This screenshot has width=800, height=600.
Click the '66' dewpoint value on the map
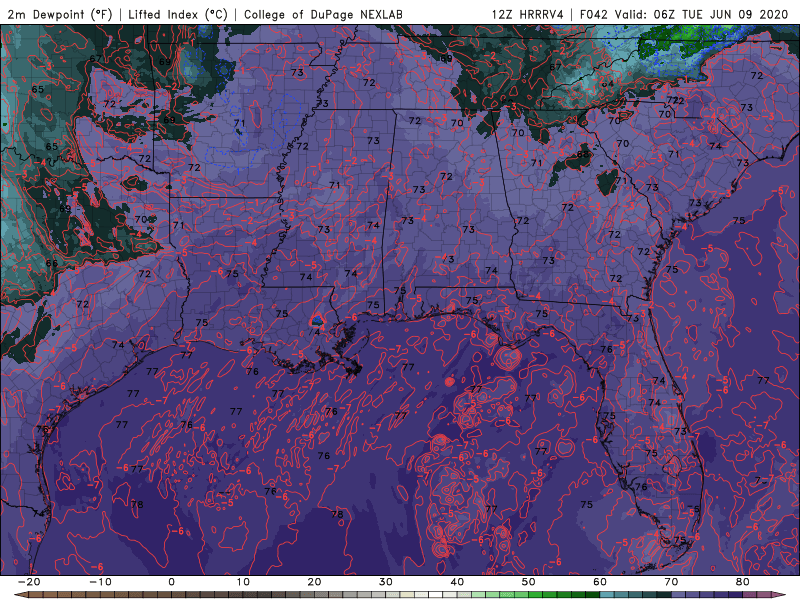[52, 263]
